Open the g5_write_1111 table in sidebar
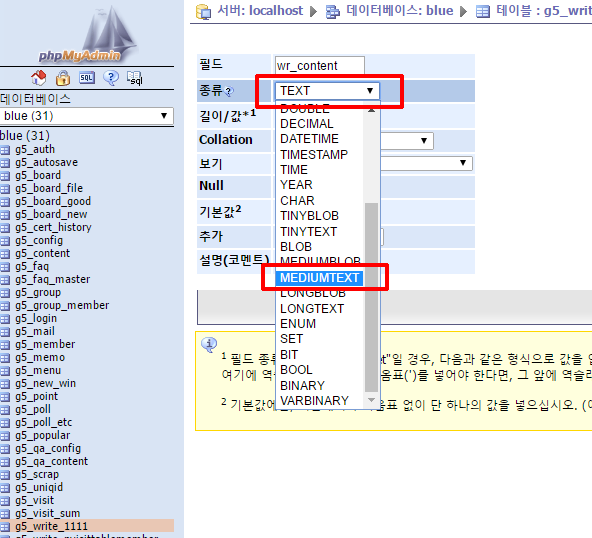The height and width of the screenshot is (538, 592). click(51, 526)
